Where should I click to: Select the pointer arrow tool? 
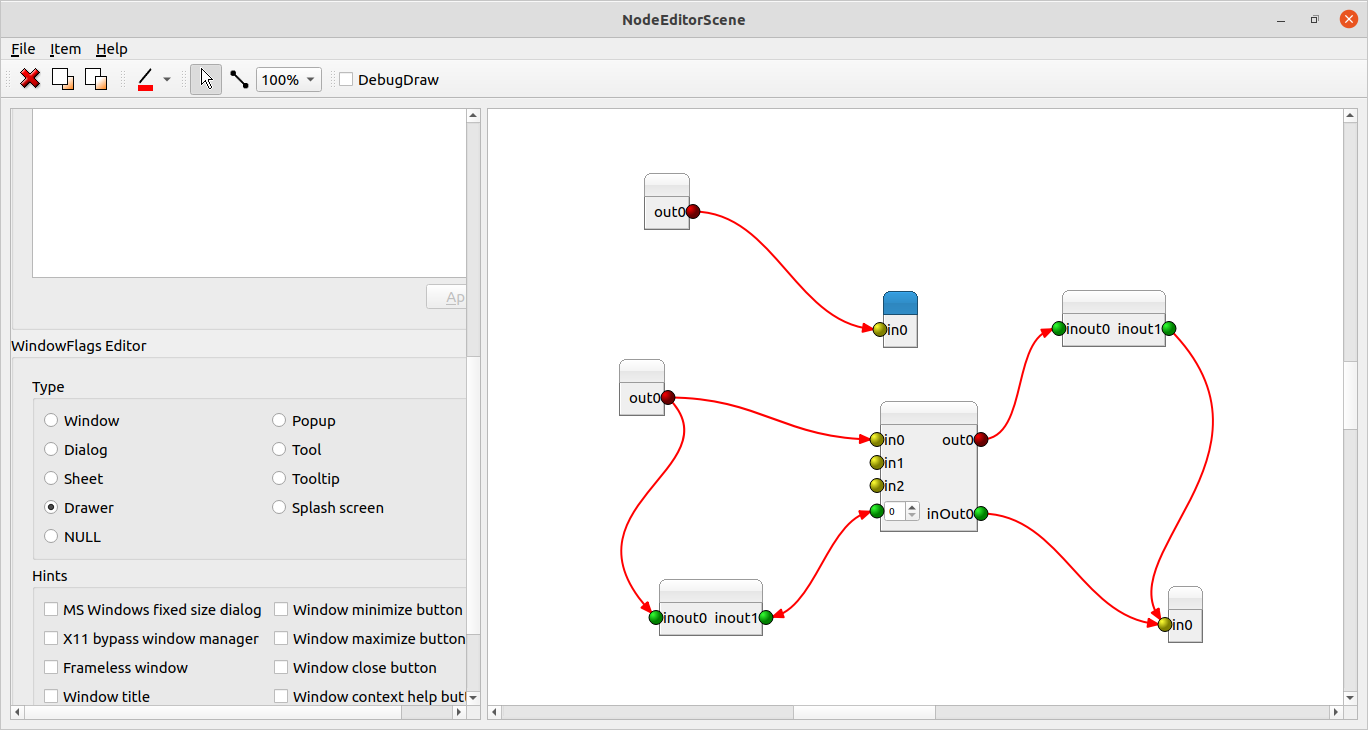coord(206,79)
